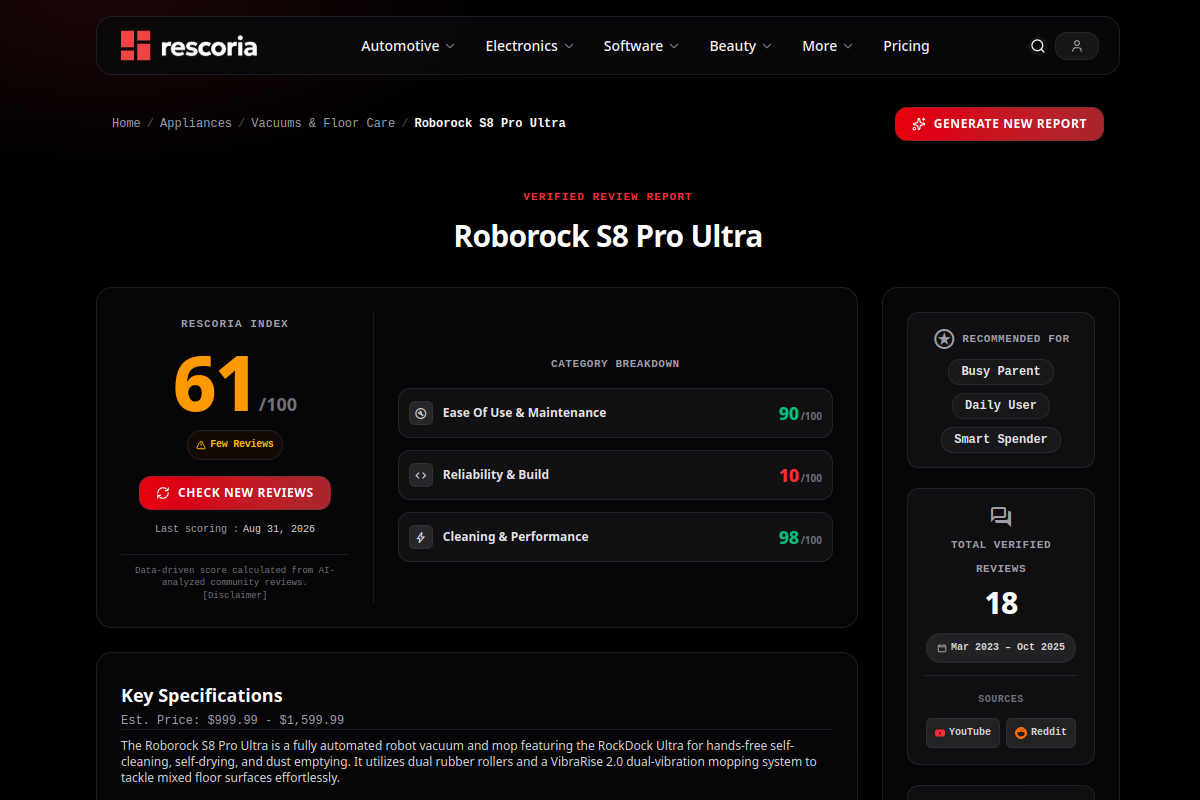Viewport: 1200px width, 800px height.
Task: Click the 90 Ease Of Use score
Action: click(789, 414)
